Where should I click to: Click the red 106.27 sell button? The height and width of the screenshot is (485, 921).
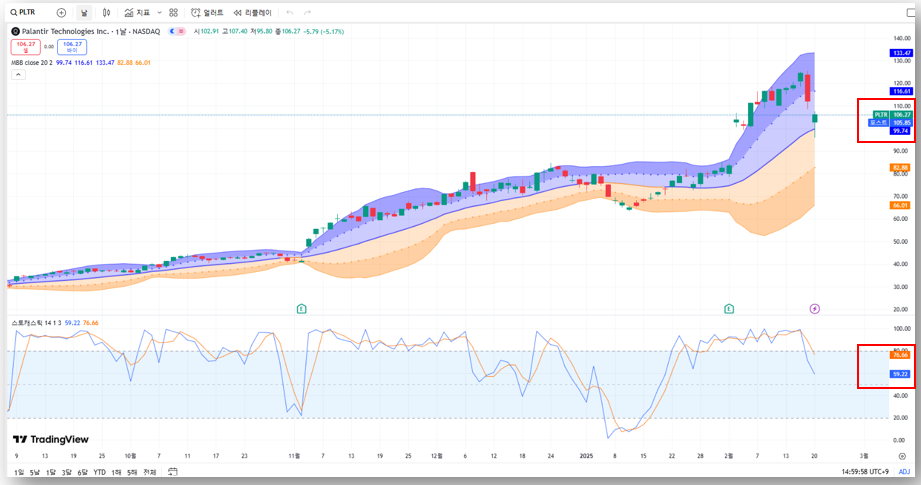click(25, 47)
